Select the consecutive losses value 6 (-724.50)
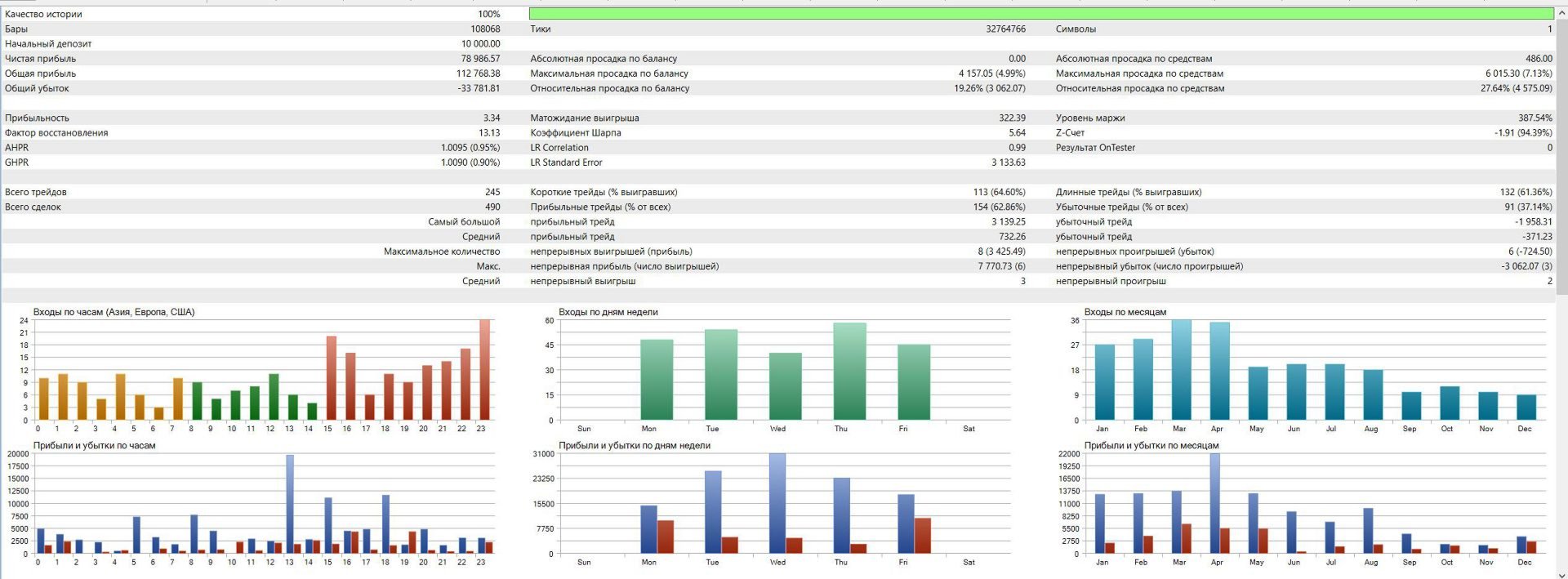 (x=1530, y=252)
